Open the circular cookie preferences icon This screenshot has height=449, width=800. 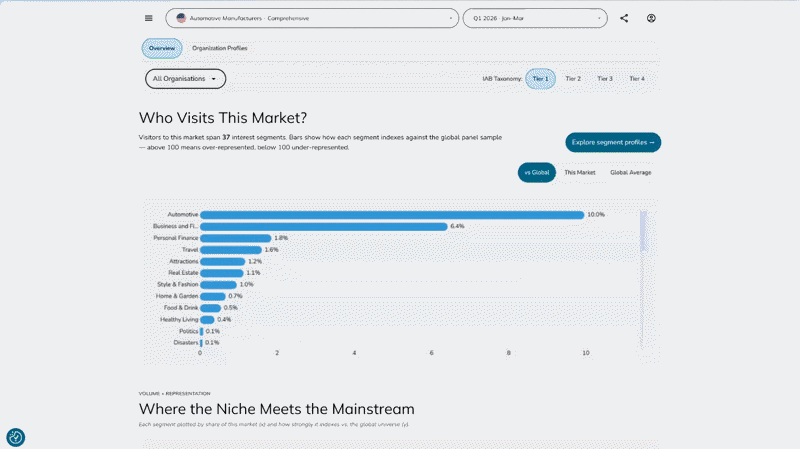15,437
